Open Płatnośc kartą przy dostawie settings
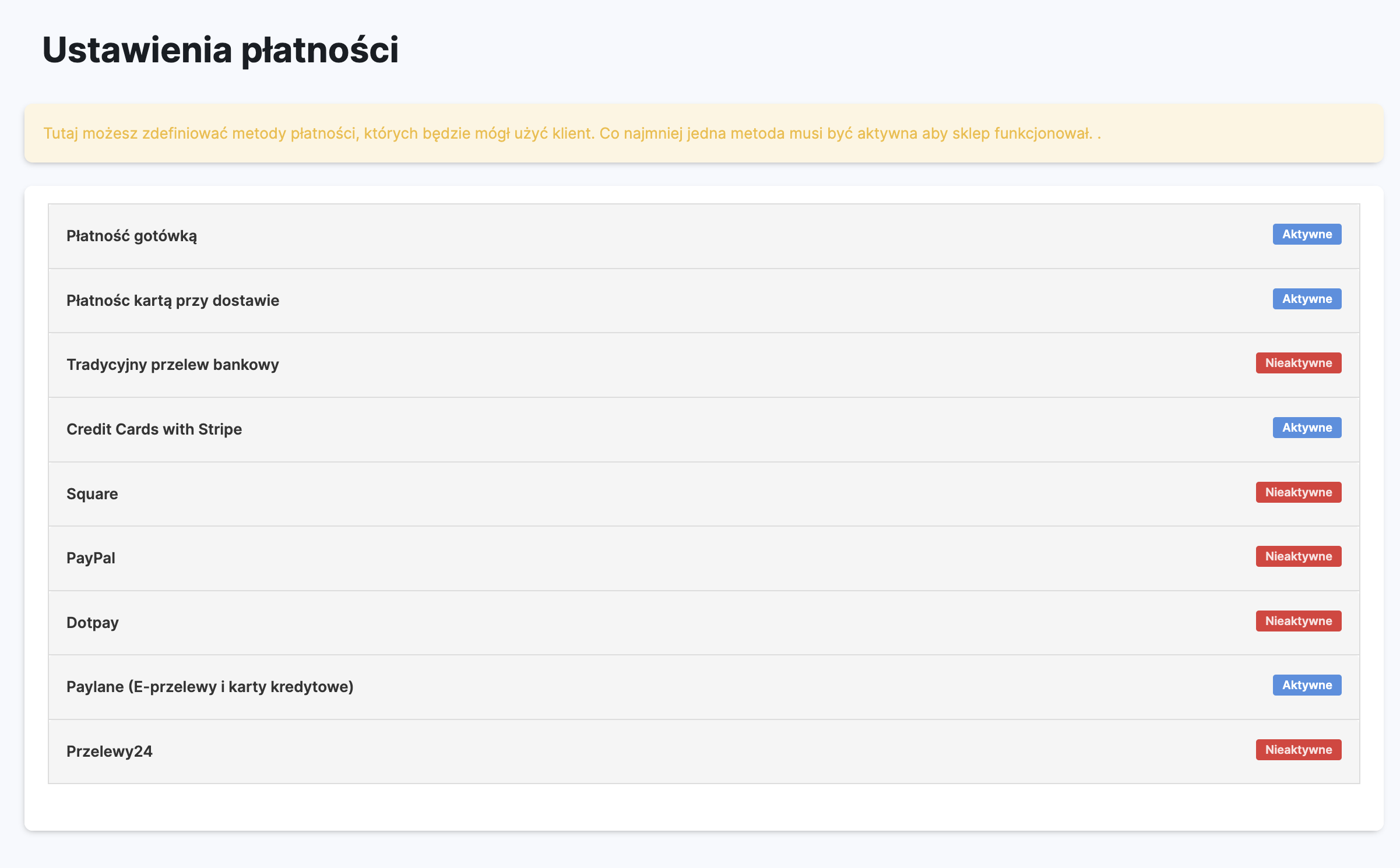 [173, 301]
